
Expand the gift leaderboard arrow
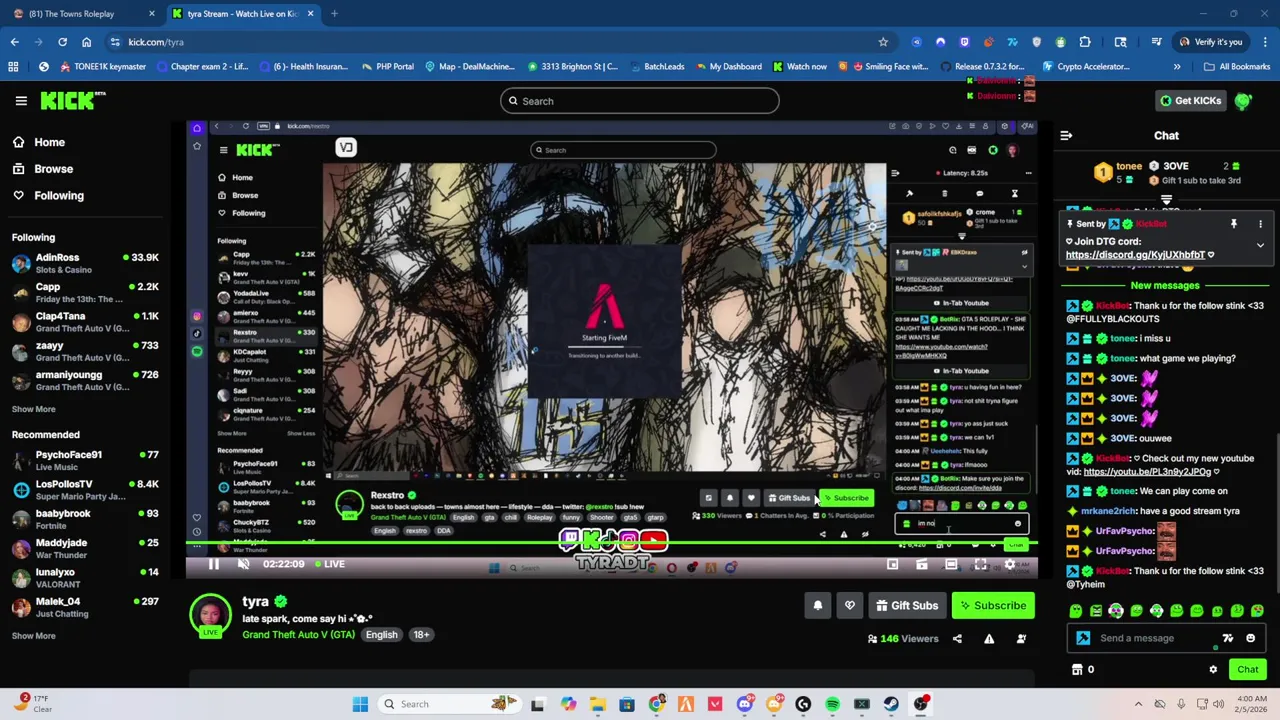coord(1166,201)
